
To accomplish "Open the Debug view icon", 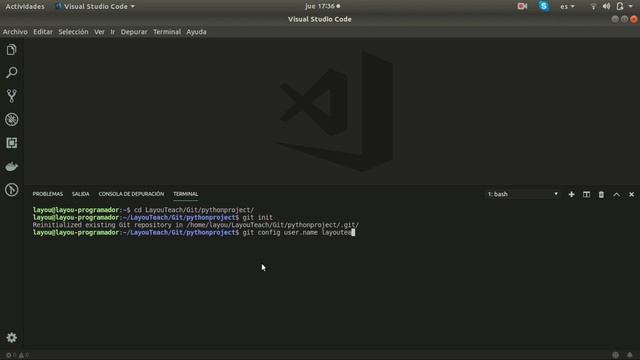I will tap(11, 120).
